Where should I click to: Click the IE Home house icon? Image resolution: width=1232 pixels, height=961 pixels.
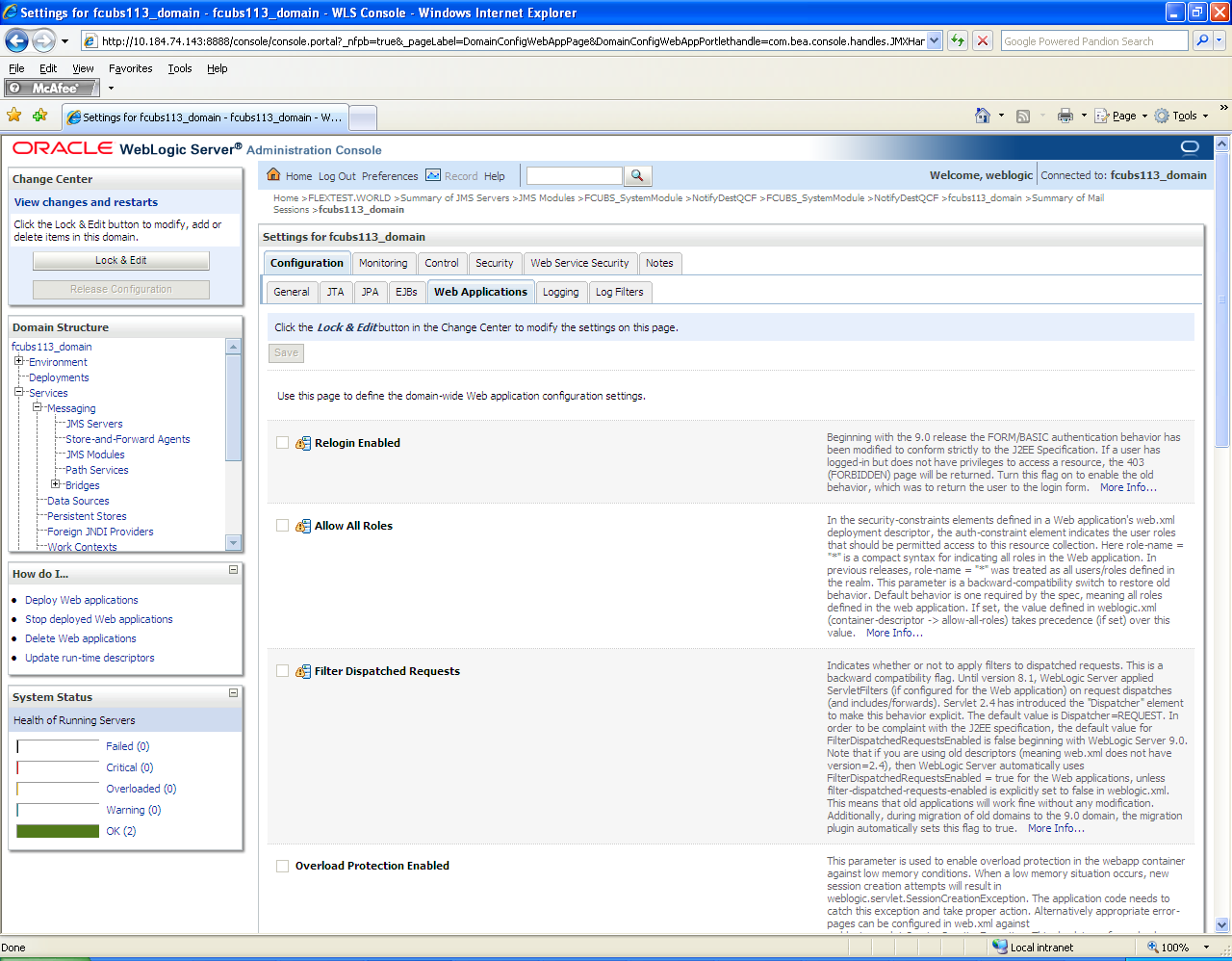tap(983, 116)
